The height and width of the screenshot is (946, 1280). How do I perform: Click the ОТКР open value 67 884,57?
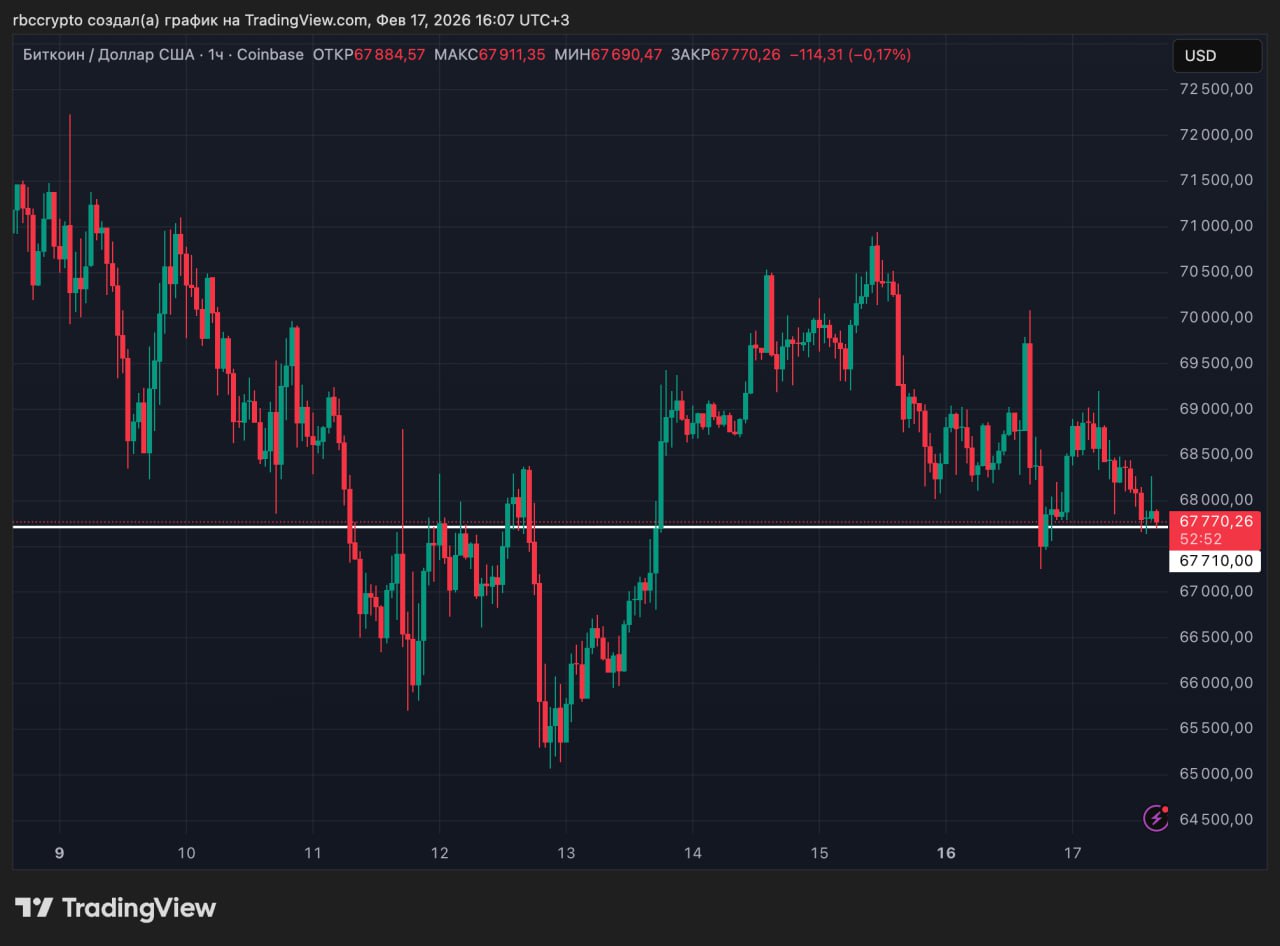389,55
